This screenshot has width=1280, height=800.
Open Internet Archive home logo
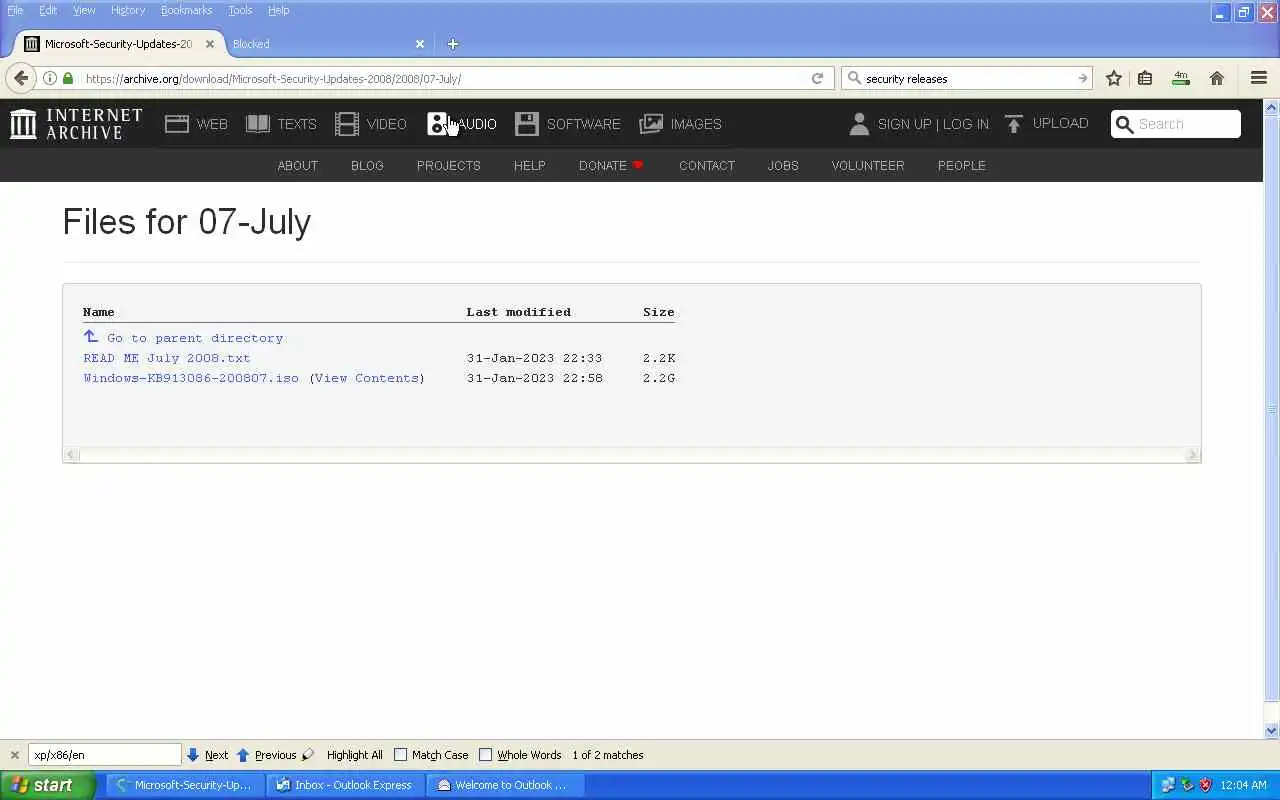click(x=77, y=124)
